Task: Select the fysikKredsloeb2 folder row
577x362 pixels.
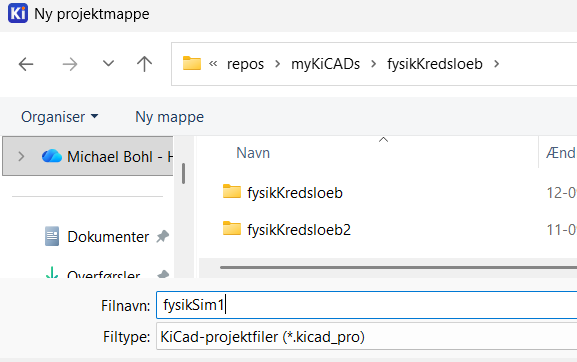Action: (x=299, y=230)
